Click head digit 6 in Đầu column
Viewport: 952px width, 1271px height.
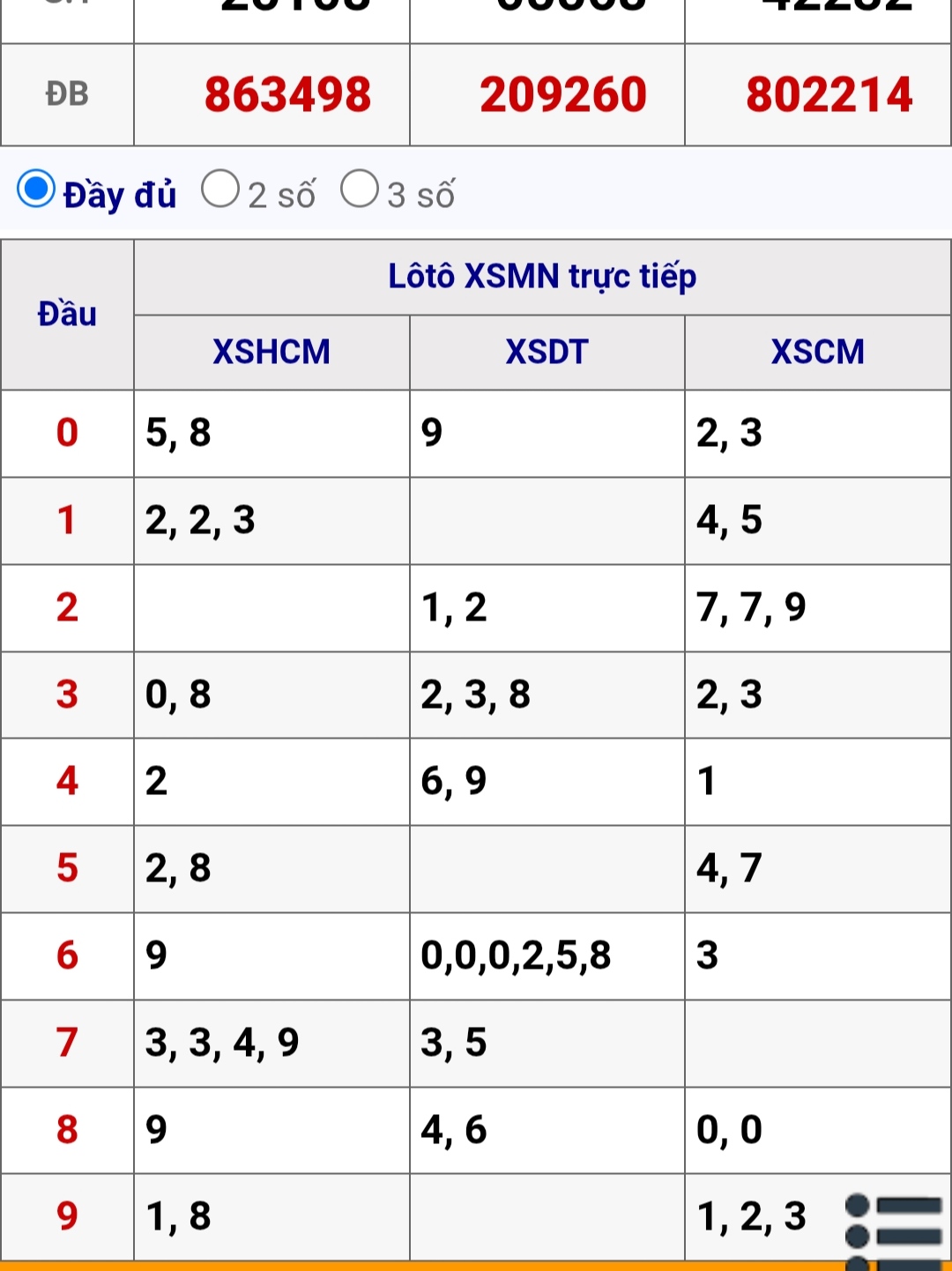pyautogui.click(x=67, y=955)
